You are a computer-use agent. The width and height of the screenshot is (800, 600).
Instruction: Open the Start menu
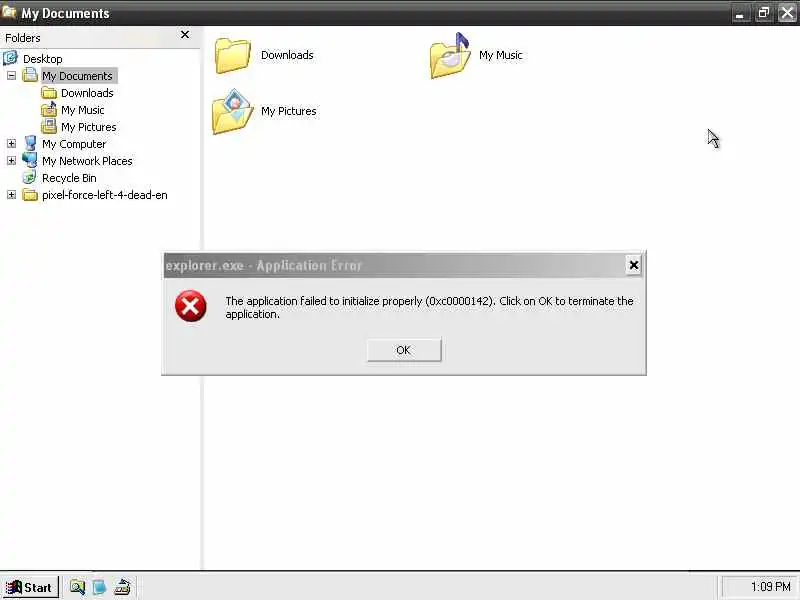[30, 587]
